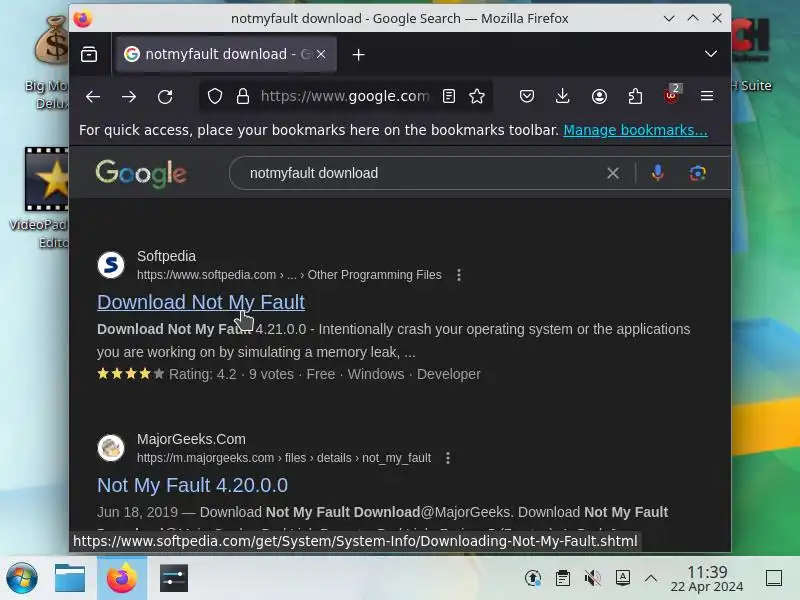Open a new tab with plus button
The image size is (800, 600).
pyautogui.click(x=359, y=55)
